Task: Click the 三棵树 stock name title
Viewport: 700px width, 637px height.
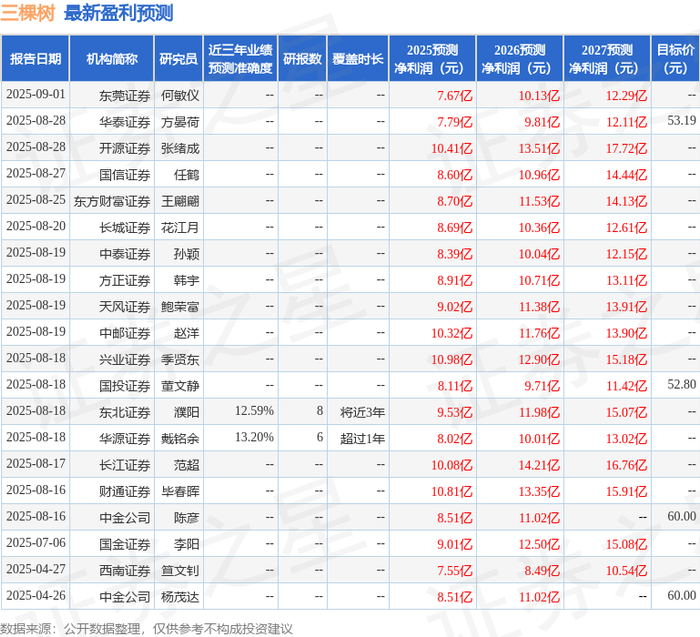Action: [28, 13]
